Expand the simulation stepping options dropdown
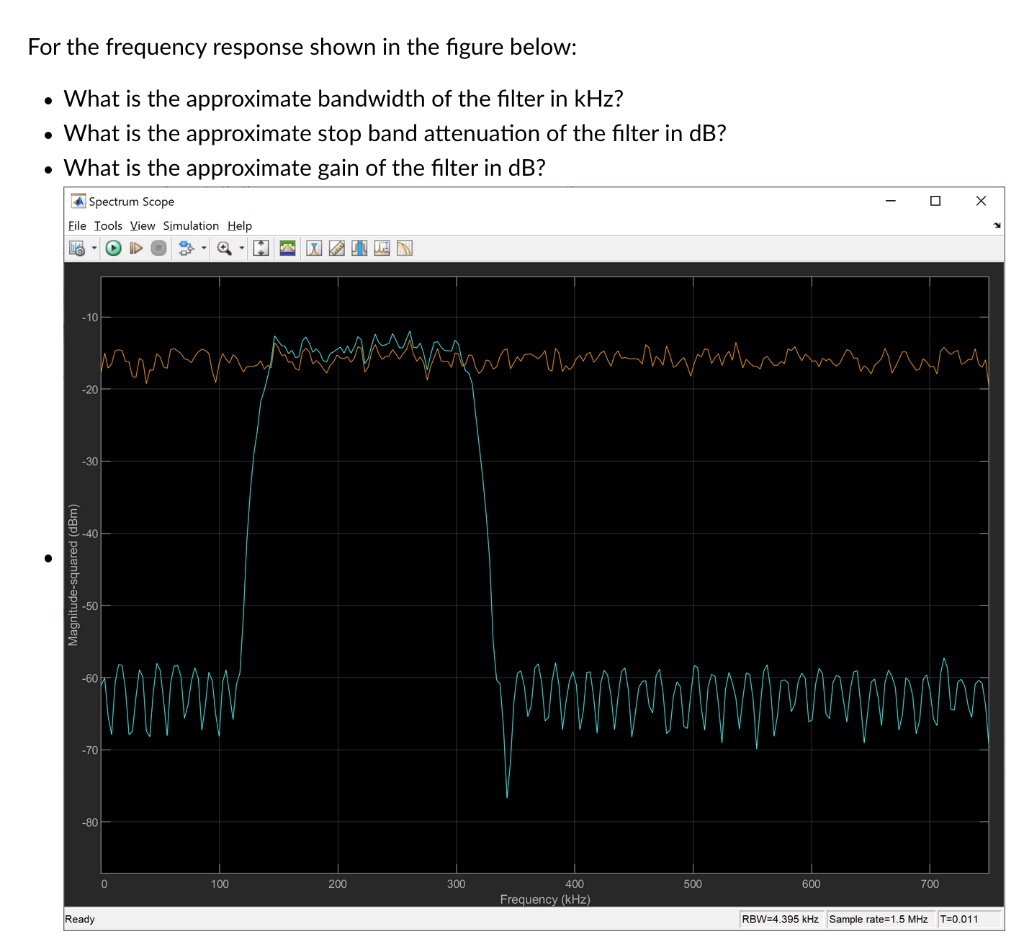 (203, 248)
